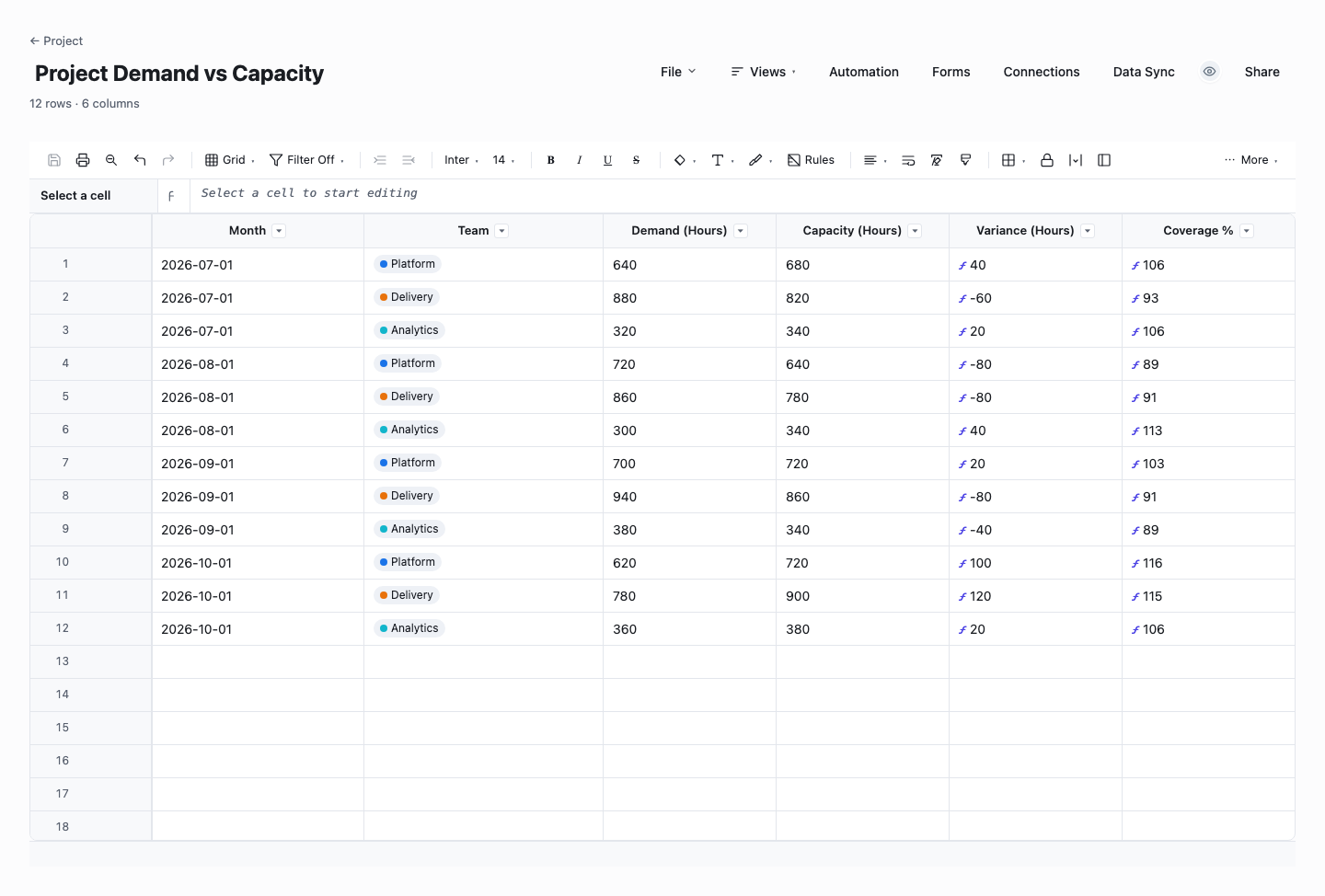Image resolution: width=1325 pixels, height=896 pixels.
Task: Click the formula F icon
Action: click(171, 196)
